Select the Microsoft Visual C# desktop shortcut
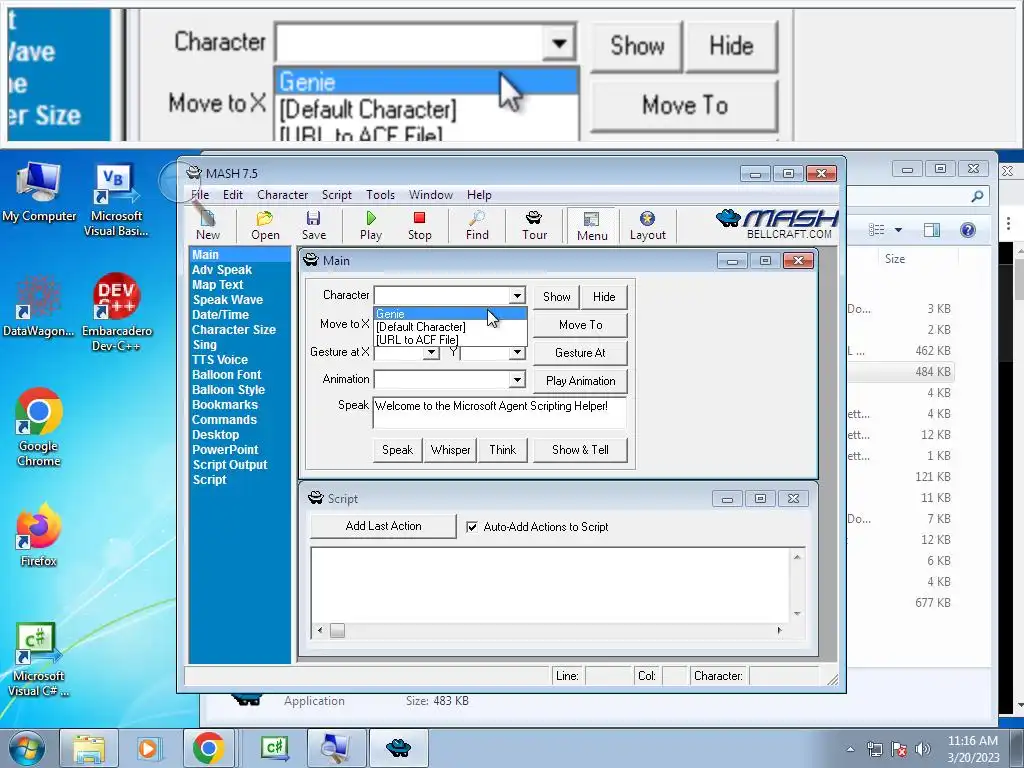Image resolution: width=1024 pixels, height=768 pixels. pos(39,660)
